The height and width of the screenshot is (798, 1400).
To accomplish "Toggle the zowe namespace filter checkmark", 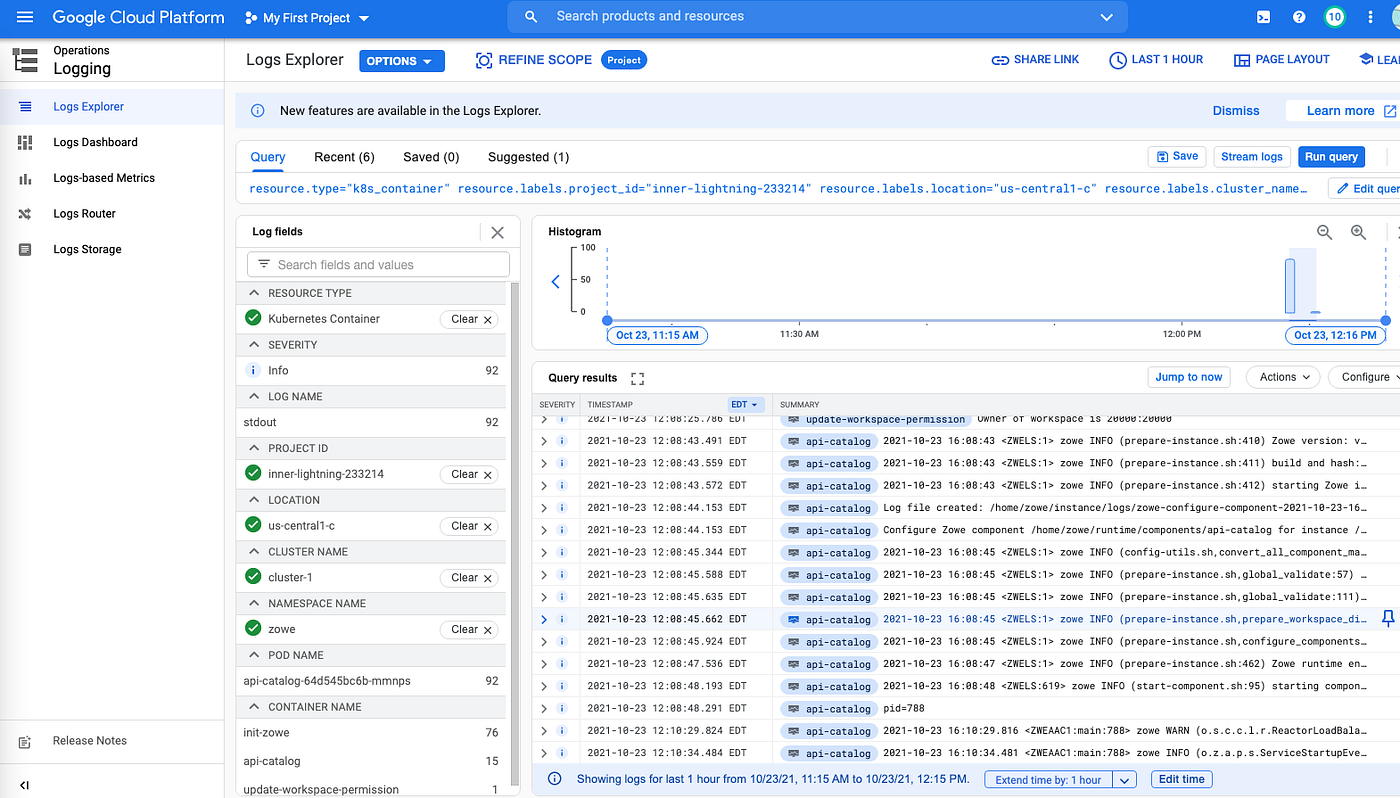I will [x=253, y=628].
